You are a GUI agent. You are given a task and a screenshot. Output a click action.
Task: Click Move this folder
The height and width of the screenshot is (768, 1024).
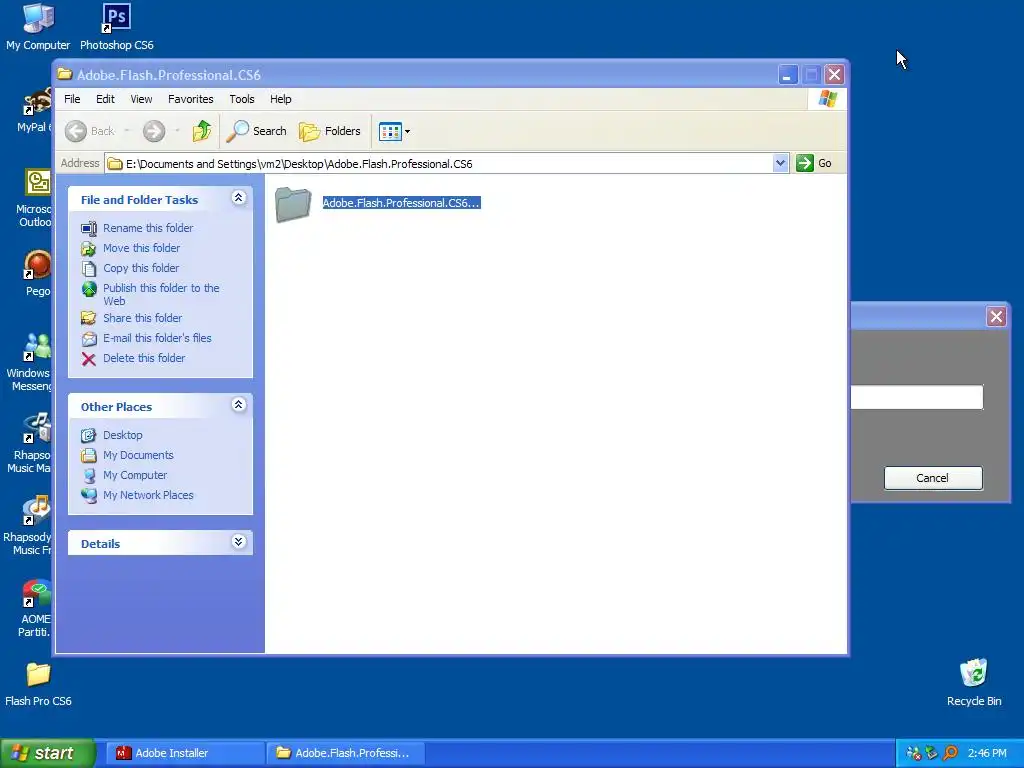[x=142, y=248]
